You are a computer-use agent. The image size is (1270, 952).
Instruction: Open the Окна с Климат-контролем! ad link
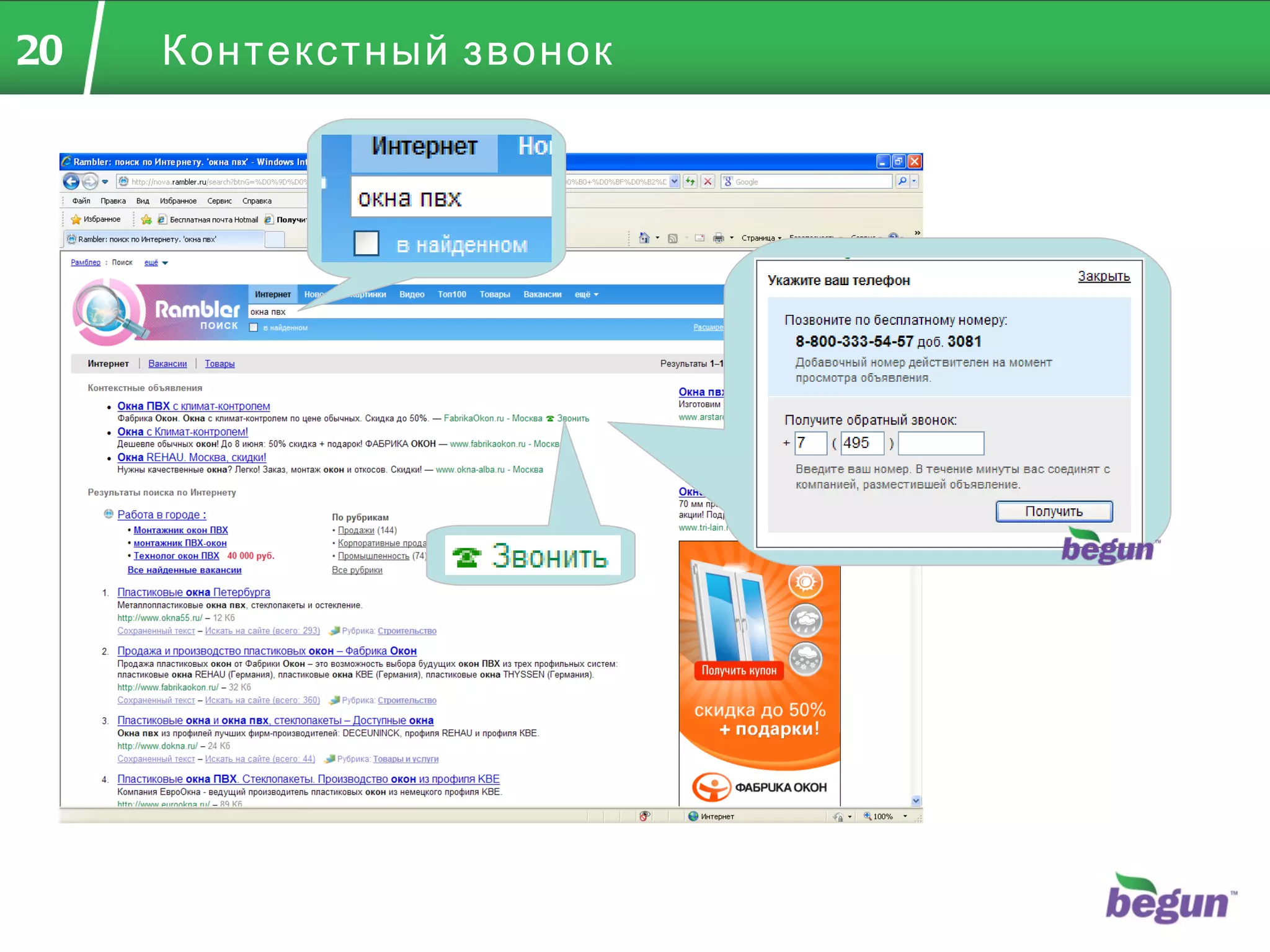[x=182, y=432]
